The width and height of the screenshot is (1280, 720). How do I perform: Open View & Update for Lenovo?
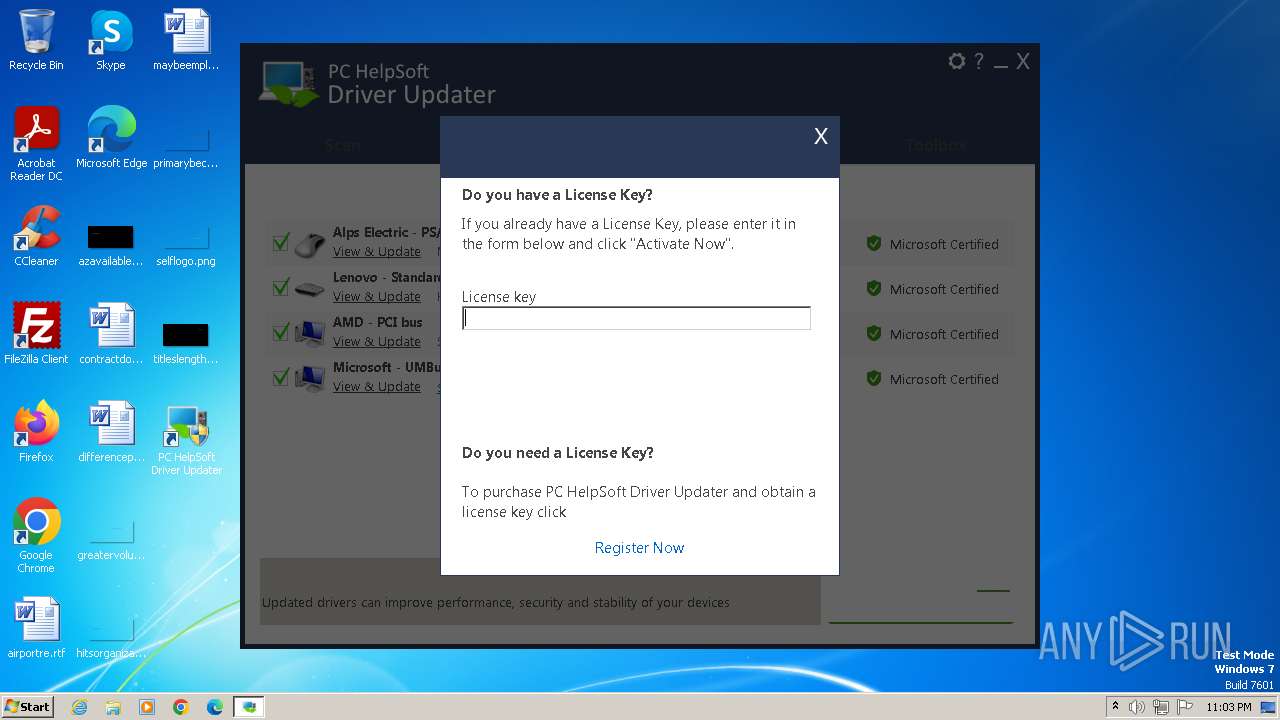point(377,297)
